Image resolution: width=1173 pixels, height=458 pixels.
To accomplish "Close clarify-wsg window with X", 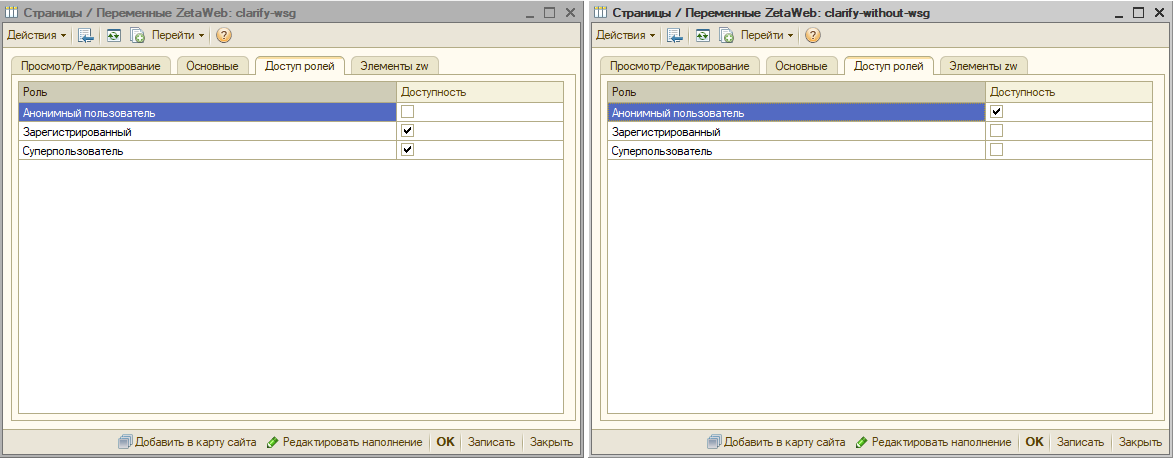I will coord(570,12).
